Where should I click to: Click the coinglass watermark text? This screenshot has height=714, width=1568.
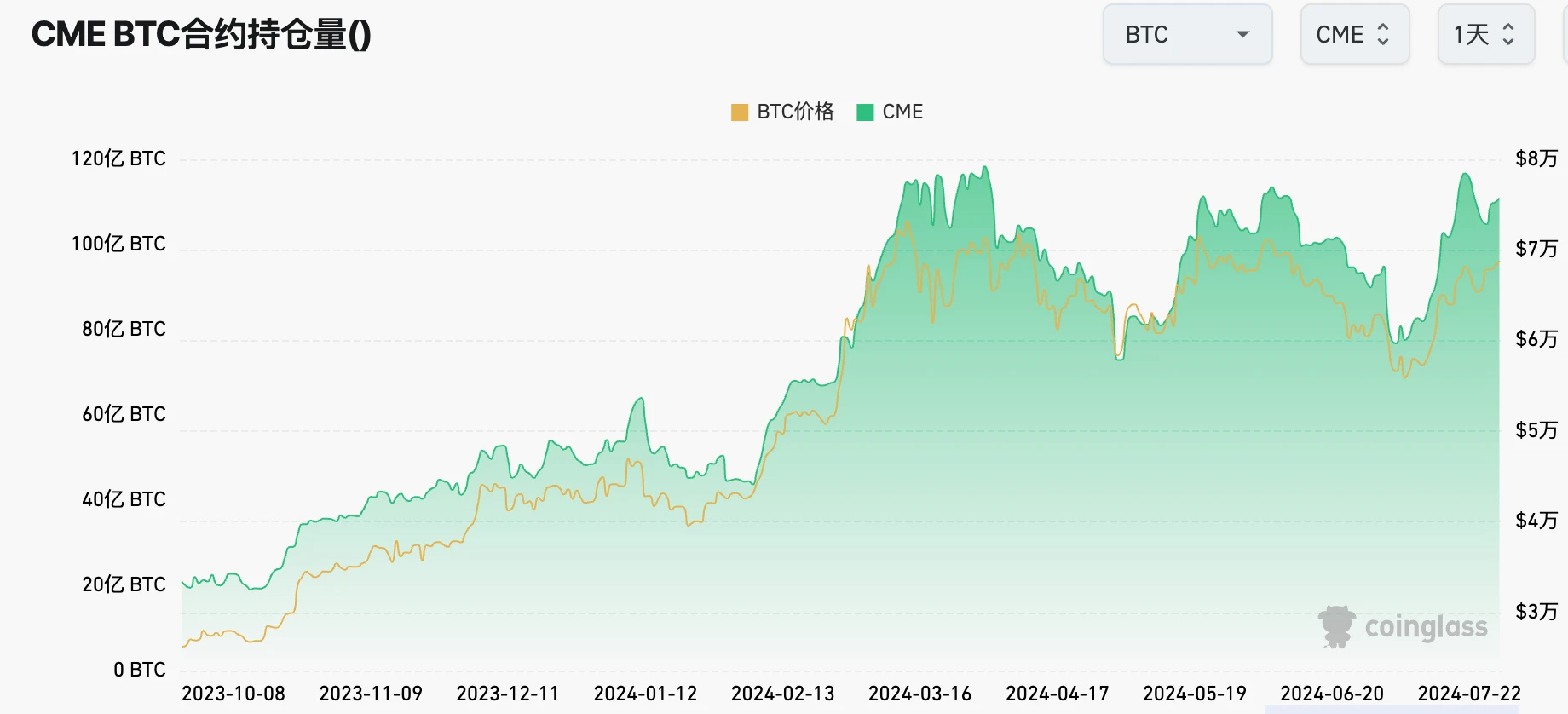point(1426,627)
